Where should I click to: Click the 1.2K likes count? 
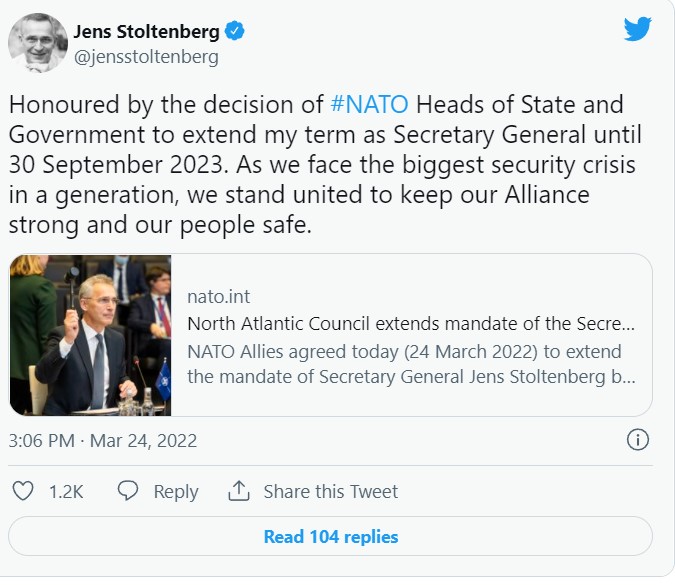tap(66, 492)
